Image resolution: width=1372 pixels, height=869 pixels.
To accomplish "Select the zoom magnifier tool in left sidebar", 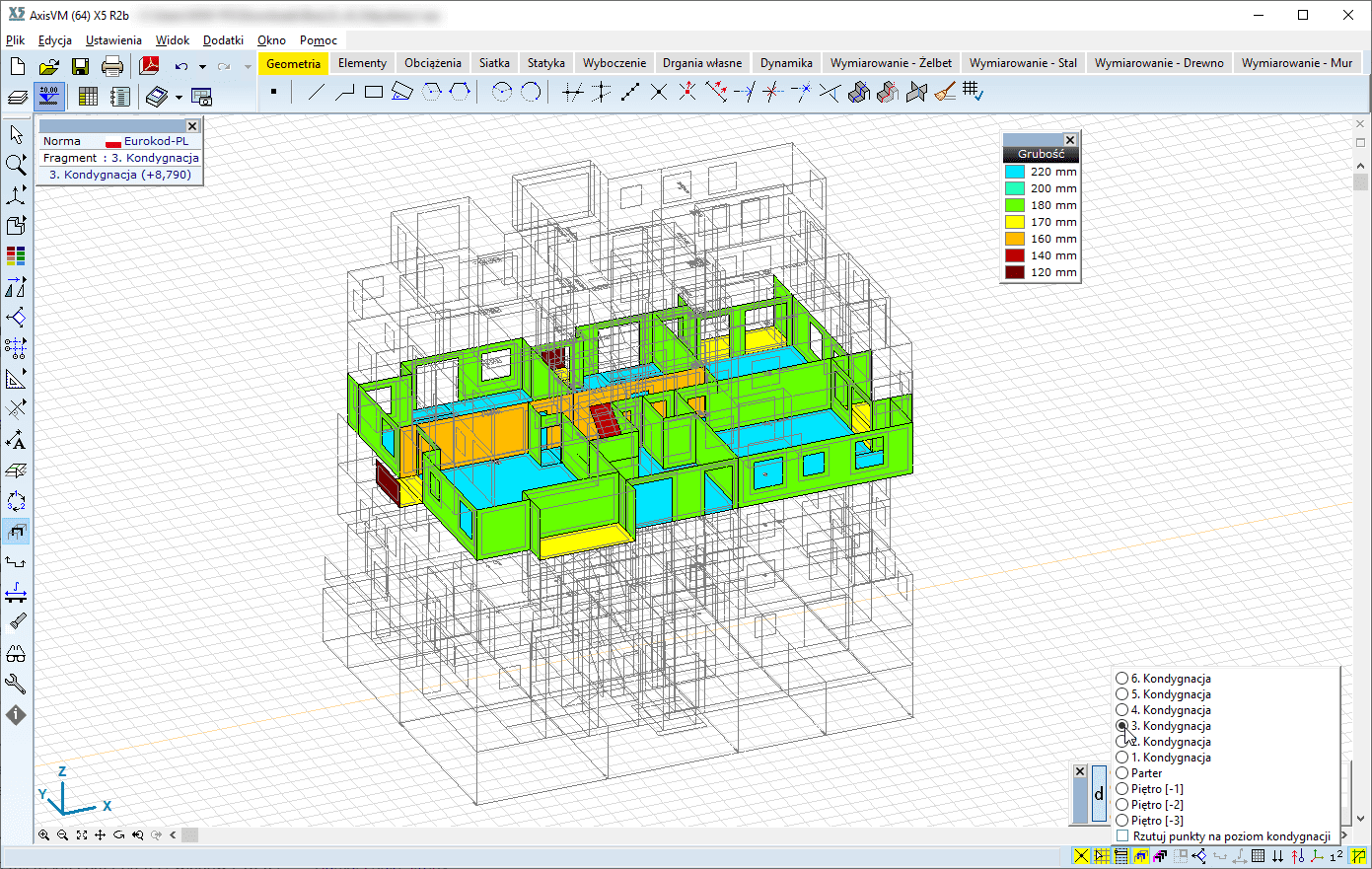I will click(x=16, y=164).
